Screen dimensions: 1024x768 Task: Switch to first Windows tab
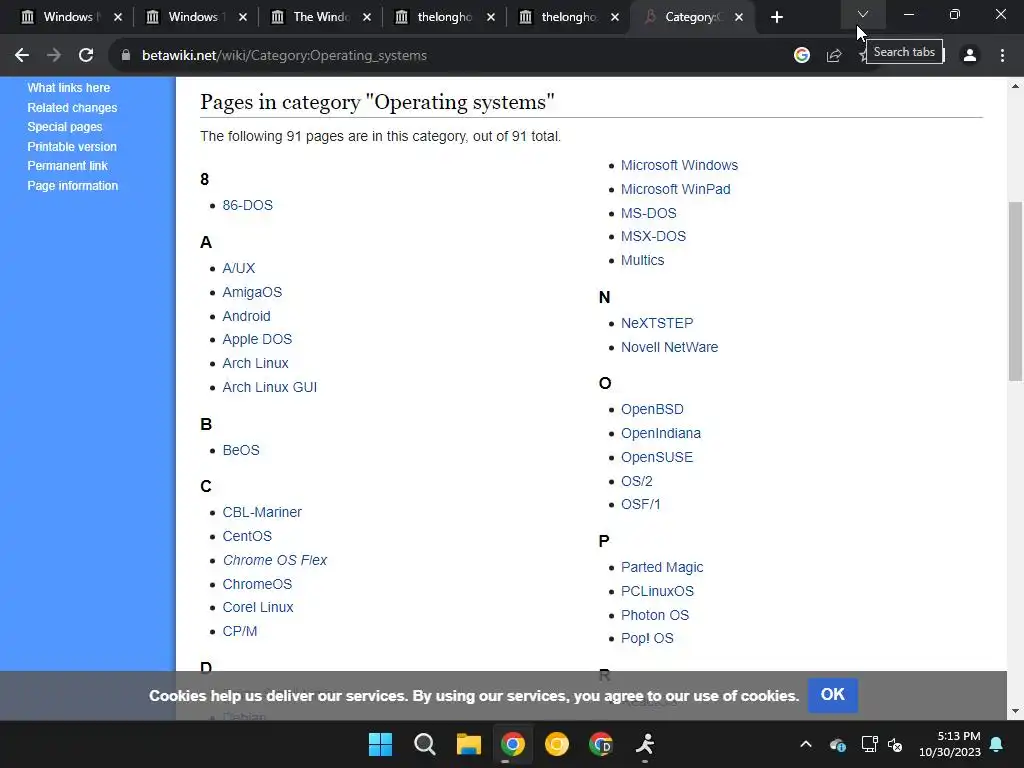tap(68, 17)
